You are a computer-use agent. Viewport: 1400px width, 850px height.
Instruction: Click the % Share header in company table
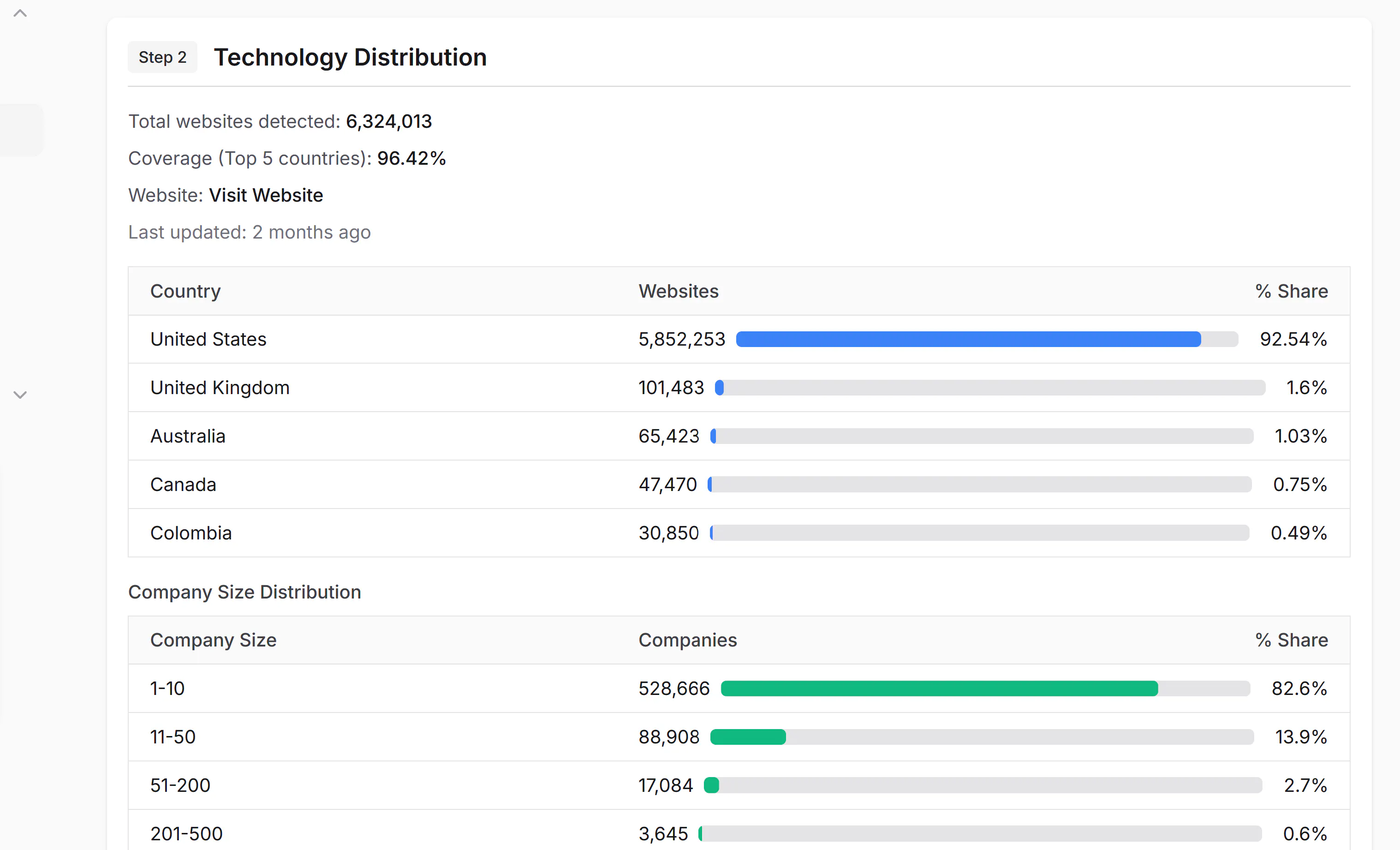point(1292,640)
